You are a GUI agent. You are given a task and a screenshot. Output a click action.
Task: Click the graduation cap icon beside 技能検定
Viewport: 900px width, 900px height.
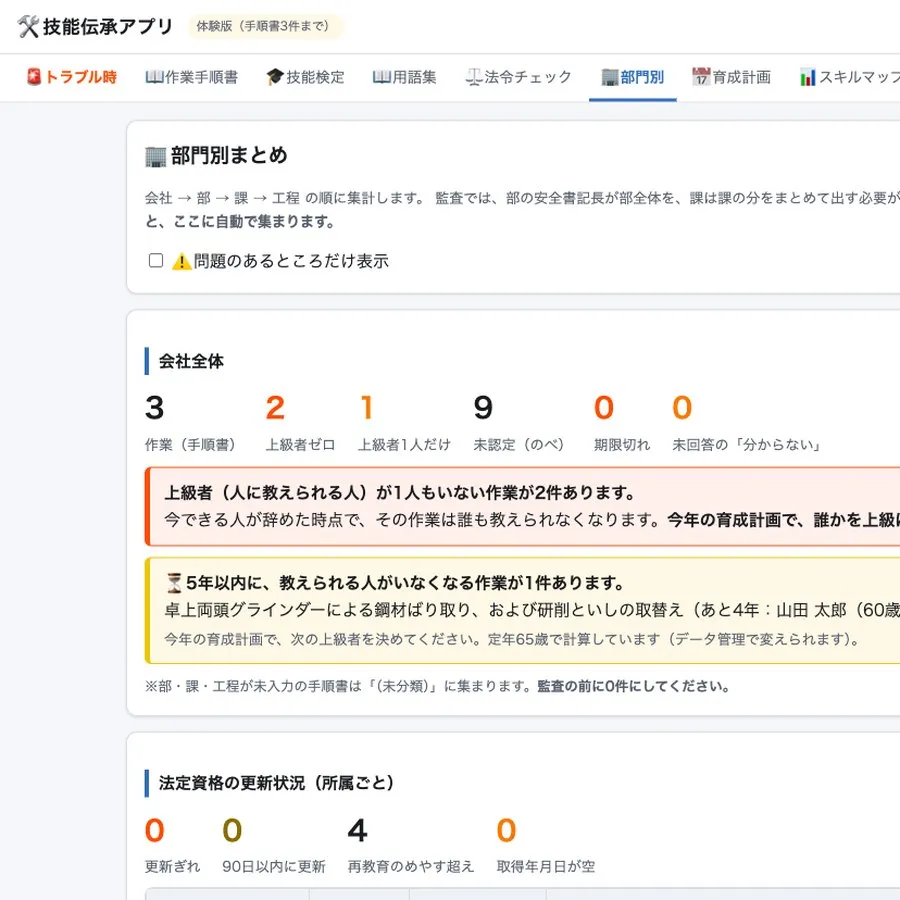click(275, 76)
